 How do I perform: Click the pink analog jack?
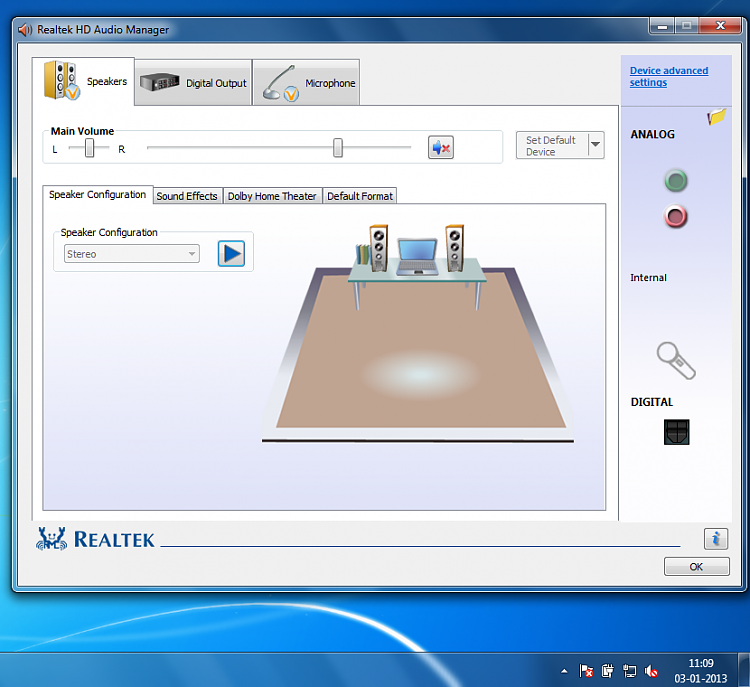point(676,216)
